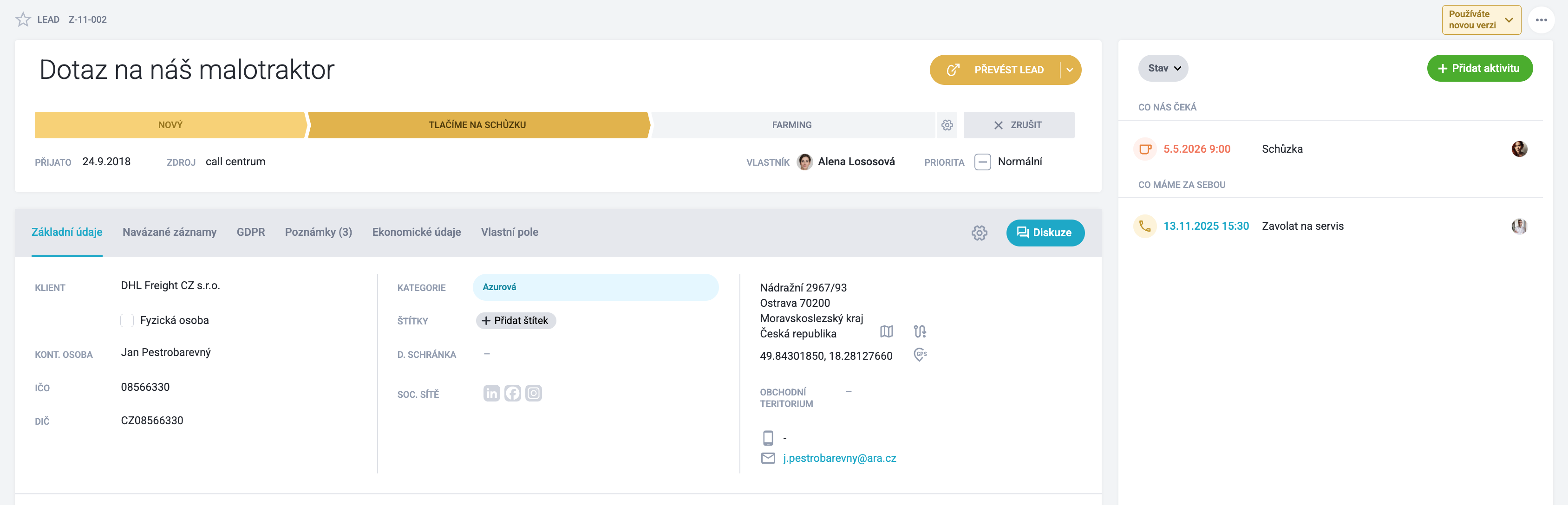Open three-dots more options menu

[1541, 20]
